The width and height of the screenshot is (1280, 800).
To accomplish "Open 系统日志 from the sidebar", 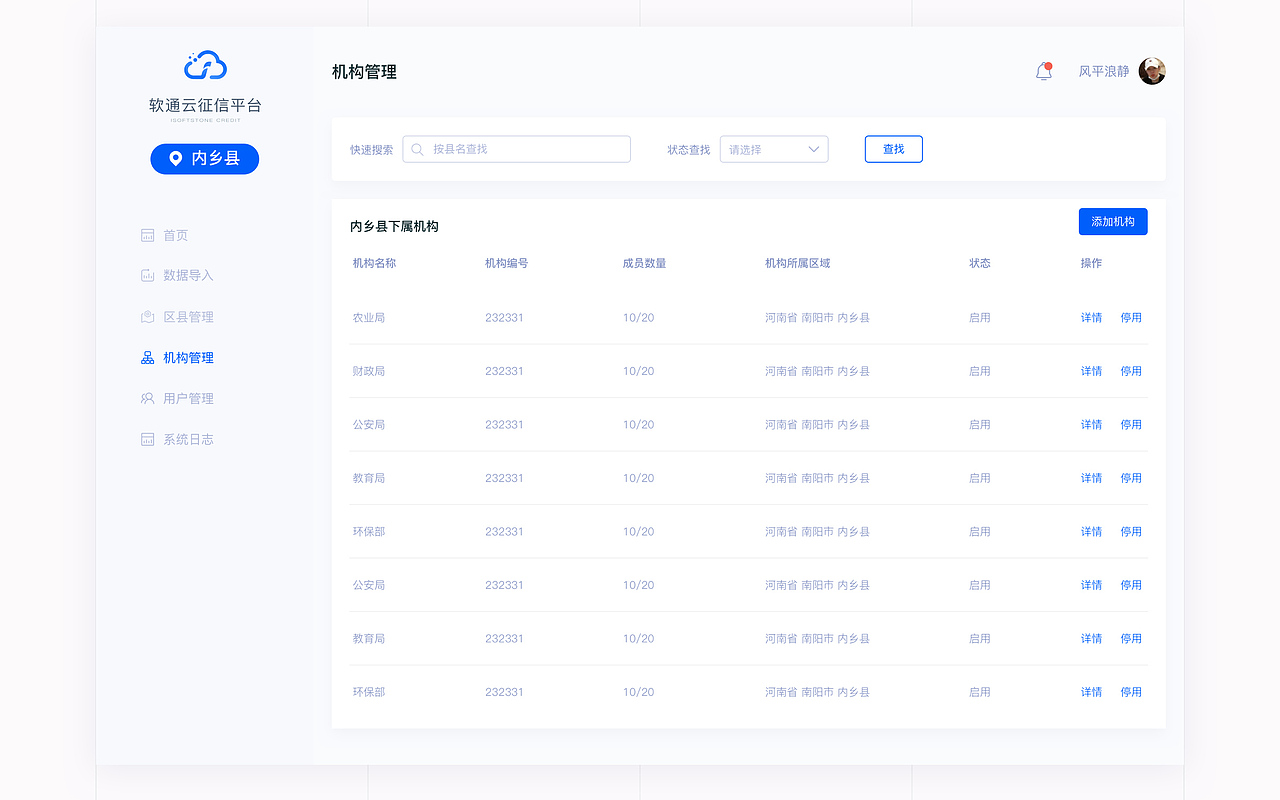I will (x=177, y=439).
